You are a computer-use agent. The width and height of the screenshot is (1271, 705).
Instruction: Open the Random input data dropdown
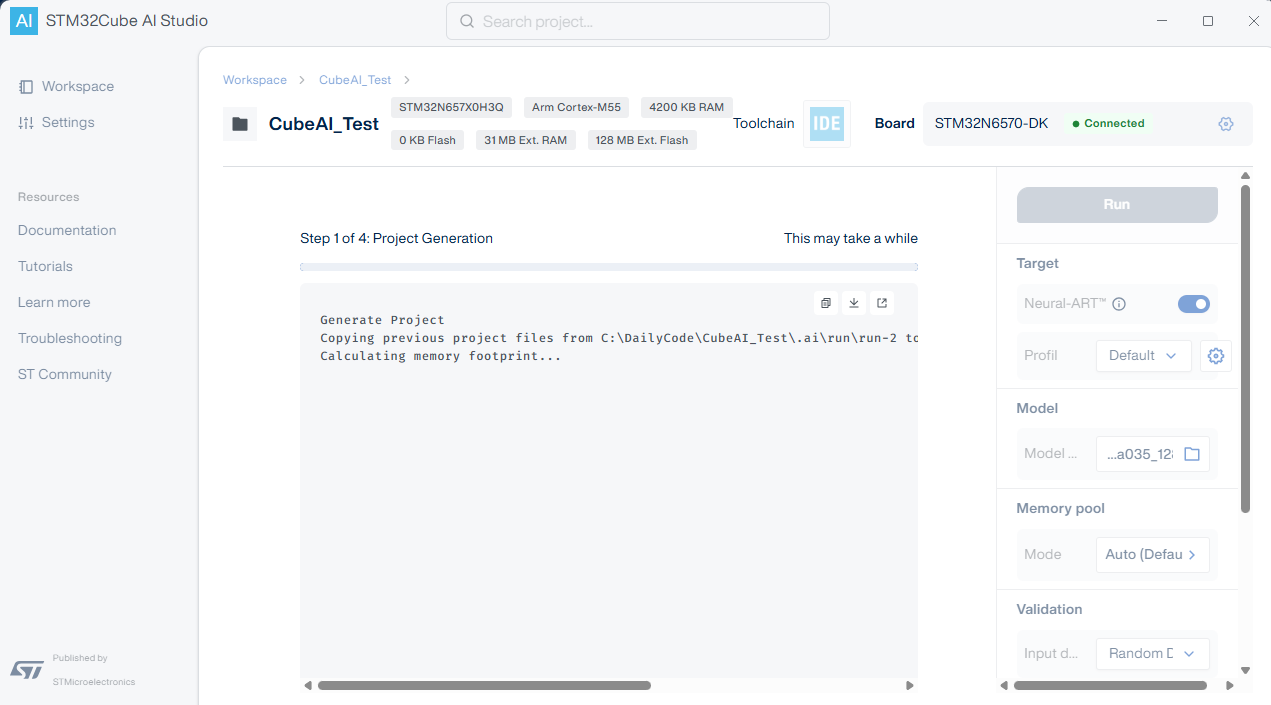(x=1153, y=654)
